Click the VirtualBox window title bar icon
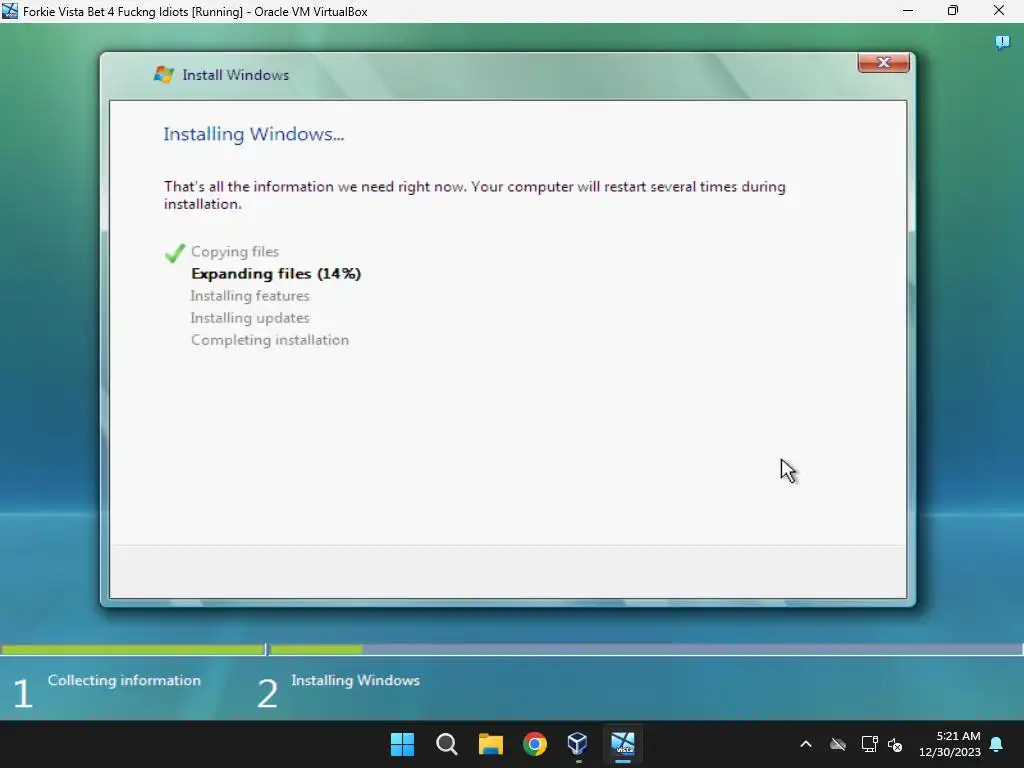This screenshot has width=1024, height=768. click(10, 11)
